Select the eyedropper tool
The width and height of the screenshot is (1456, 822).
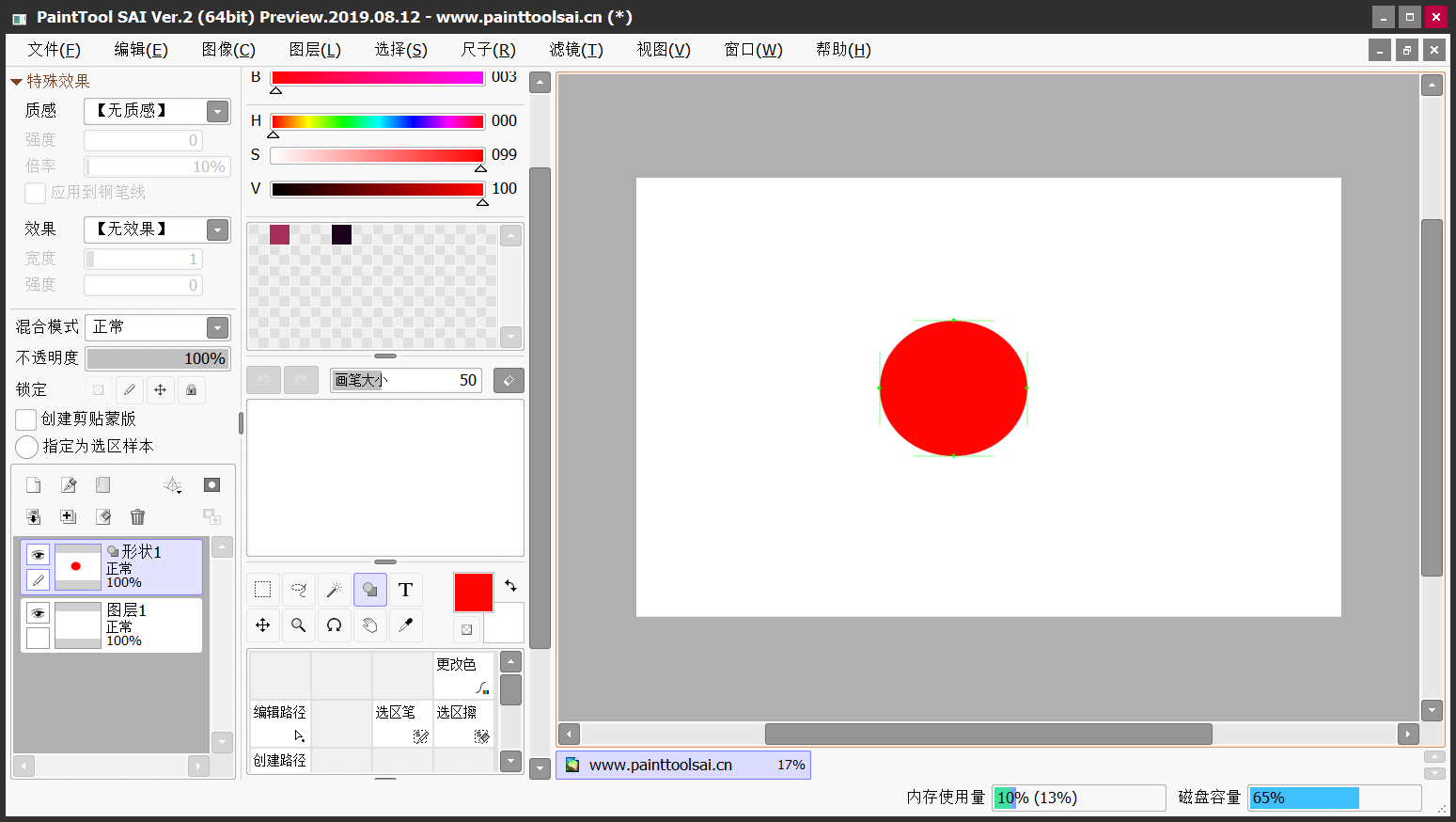406,625
